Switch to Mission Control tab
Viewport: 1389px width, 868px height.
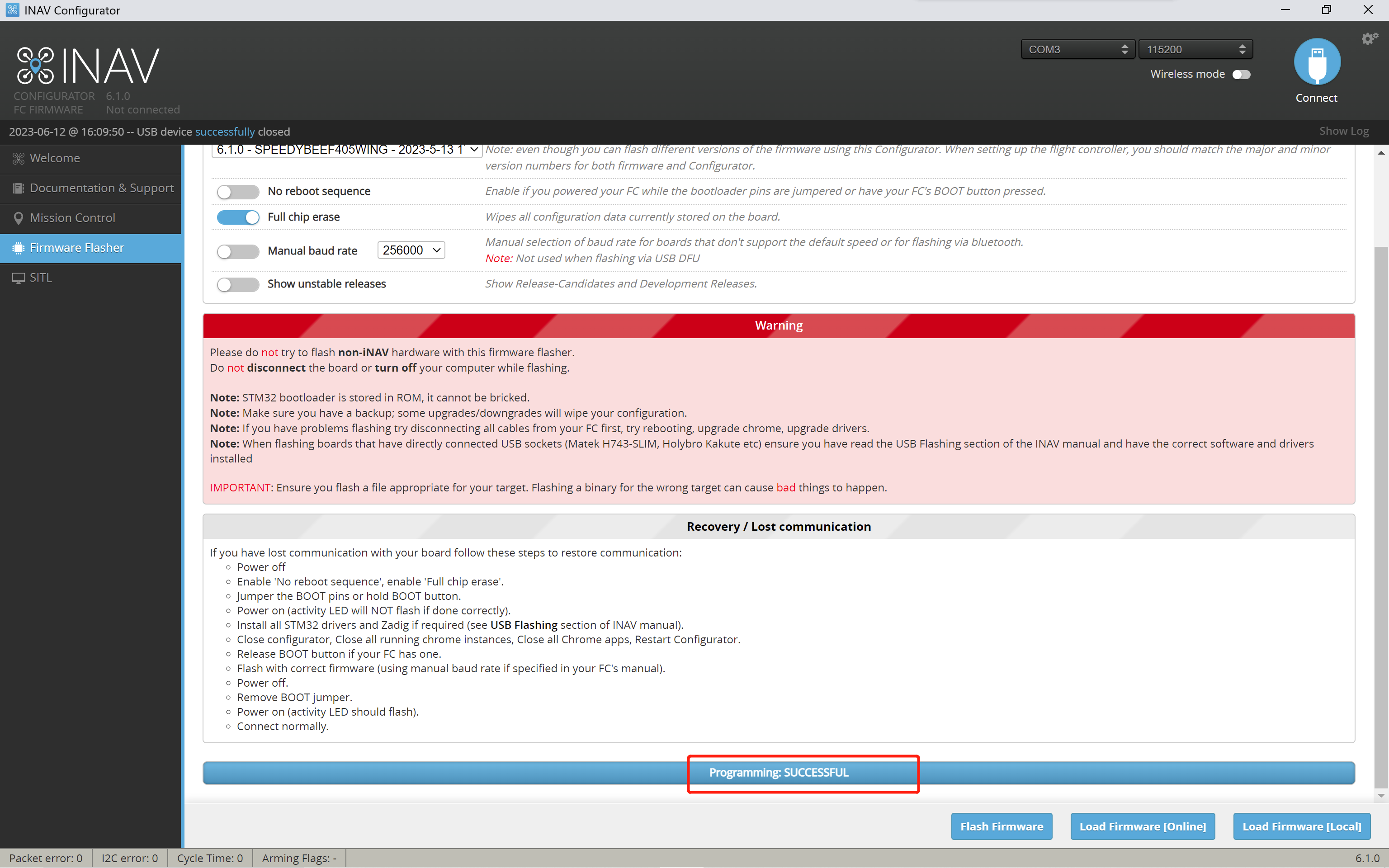coord(91,218)
